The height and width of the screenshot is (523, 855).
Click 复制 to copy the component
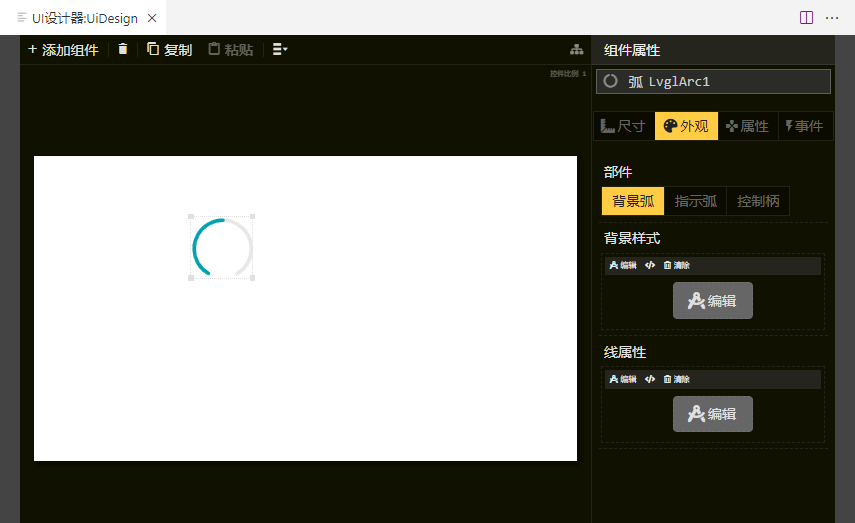[x=170, y=50]
